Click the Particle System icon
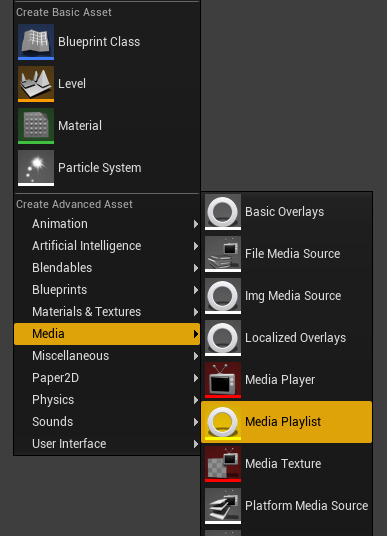The image size is (387, 536). pyautogui.click(x=36, y=168)
